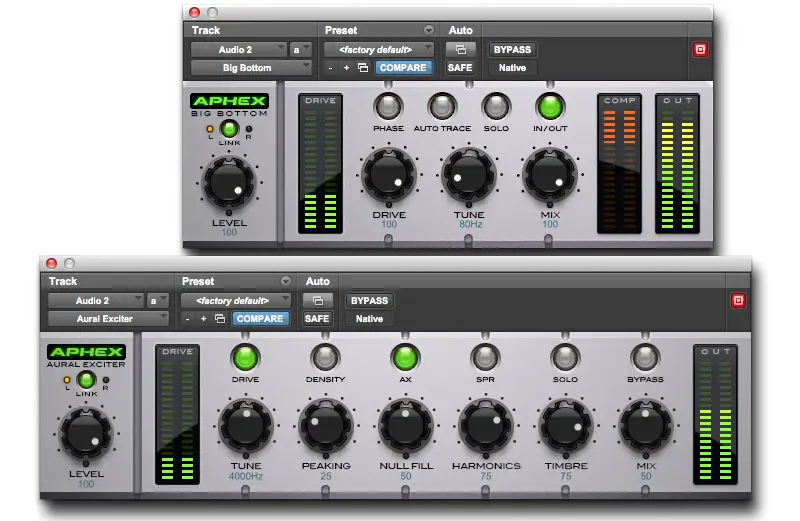The image size is (800, 521).
Task: Toggle Solo button in Big Bottom window
Action: pos(496,107)
